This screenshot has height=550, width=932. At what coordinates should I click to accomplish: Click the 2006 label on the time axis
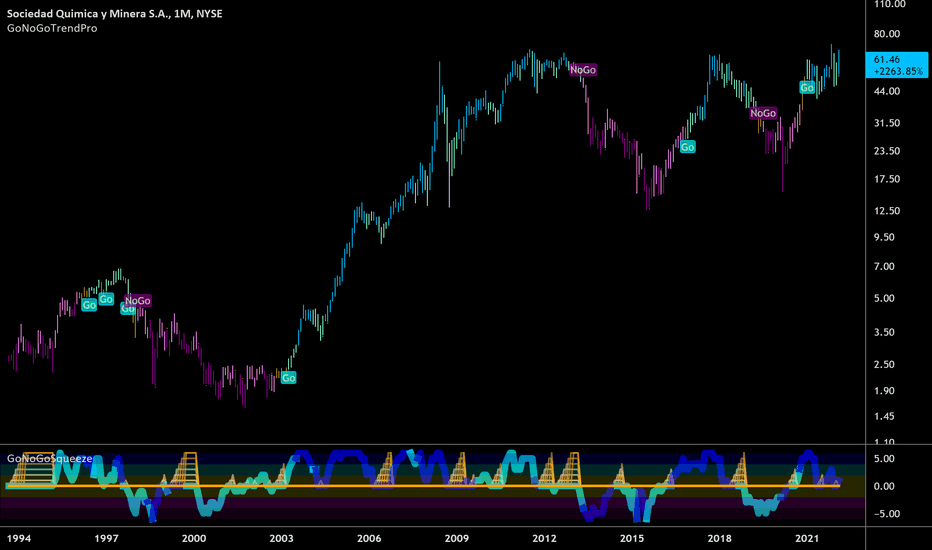[x=369, y=538]
